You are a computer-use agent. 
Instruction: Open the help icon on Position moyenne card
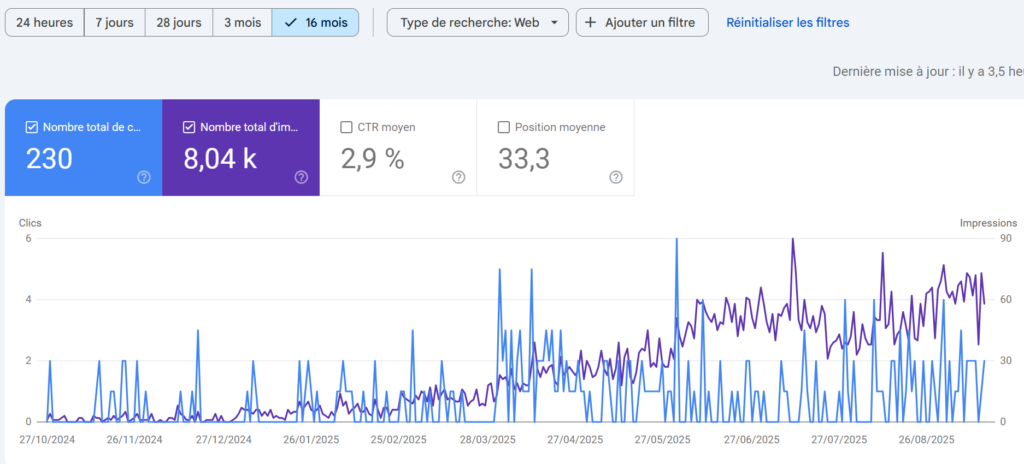click(616, 177)
